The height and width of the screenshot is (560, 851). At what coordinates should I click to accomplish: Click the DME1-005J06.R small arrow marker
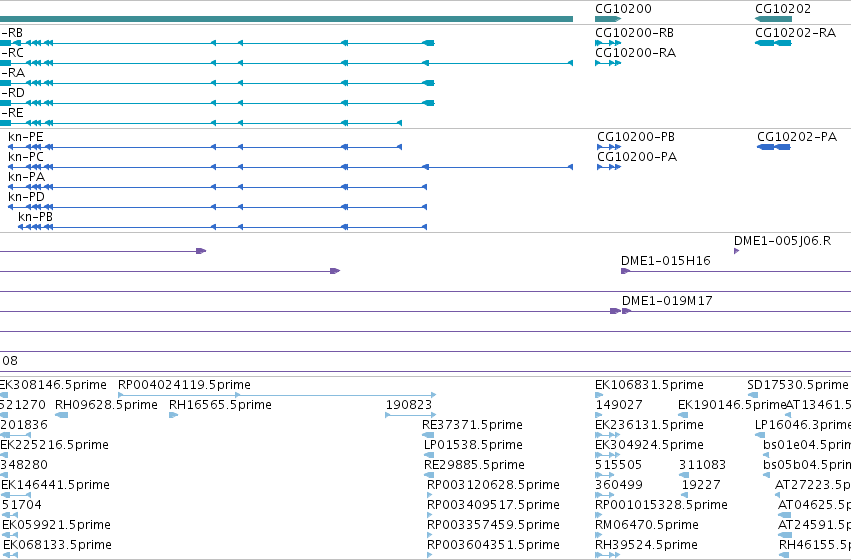(x=736, y=251)
